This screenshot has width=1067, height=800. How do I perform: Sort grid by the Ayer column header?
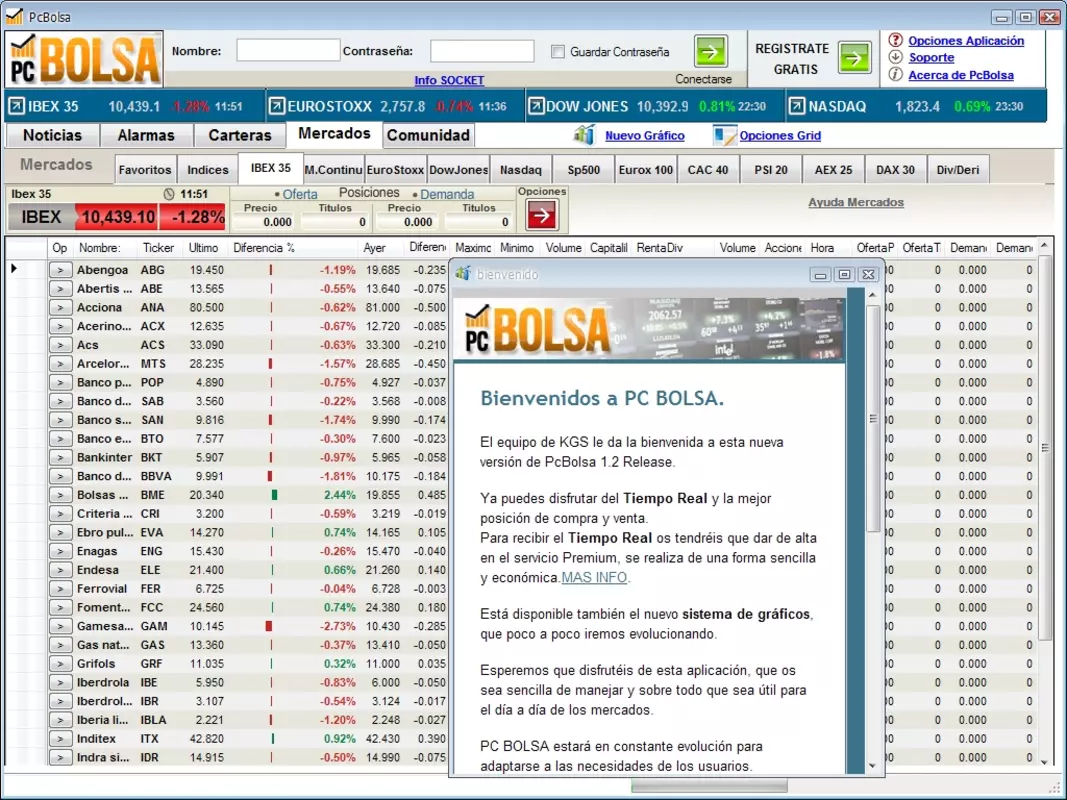click(380, 248)
